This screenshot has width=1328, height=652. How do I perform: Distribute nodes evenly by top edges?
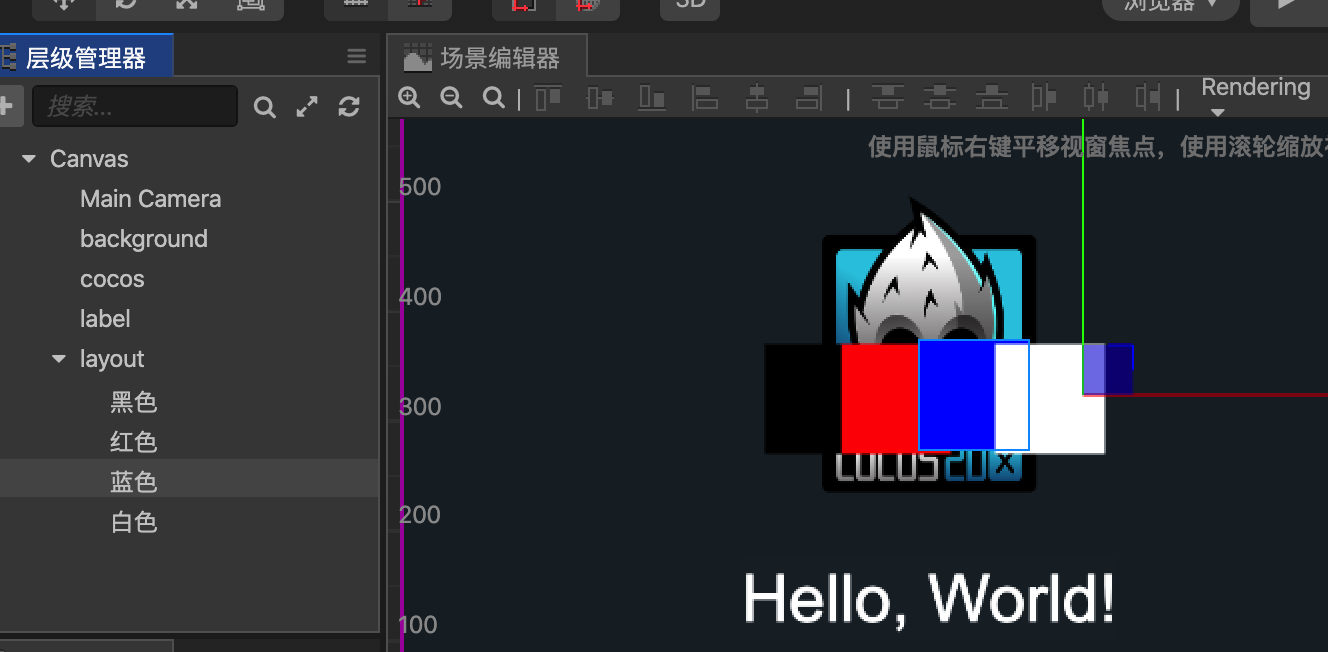pyautogui.click(x=887, y=98)
